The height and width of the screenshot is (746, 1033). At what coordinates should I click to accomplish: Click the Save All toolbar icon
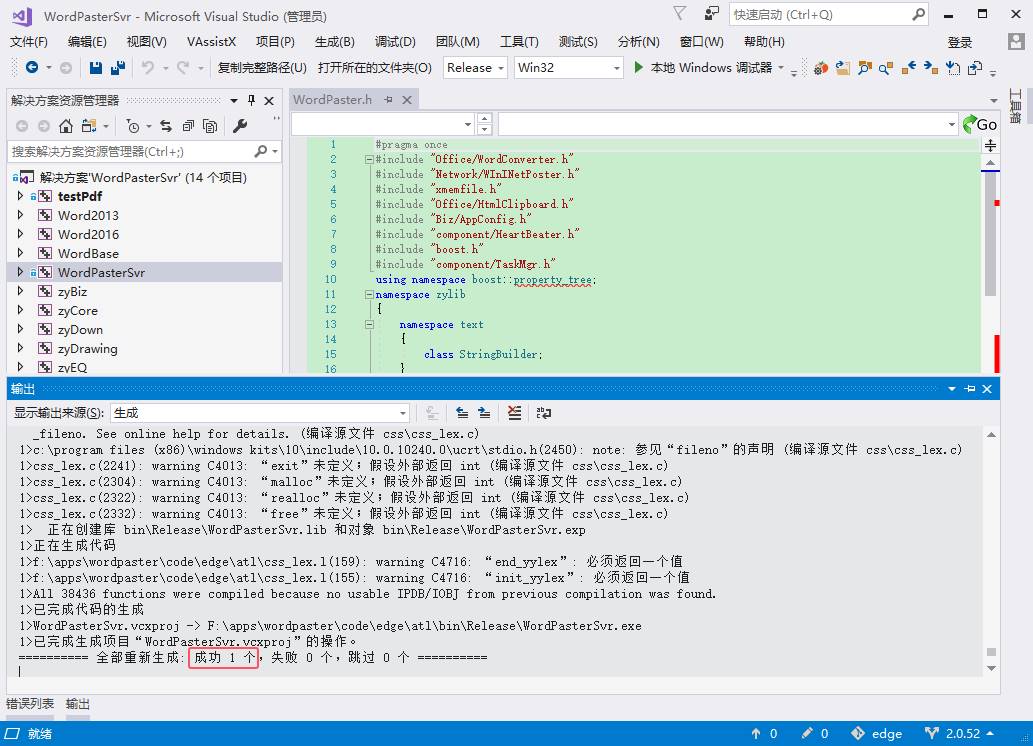click(117, 68)
